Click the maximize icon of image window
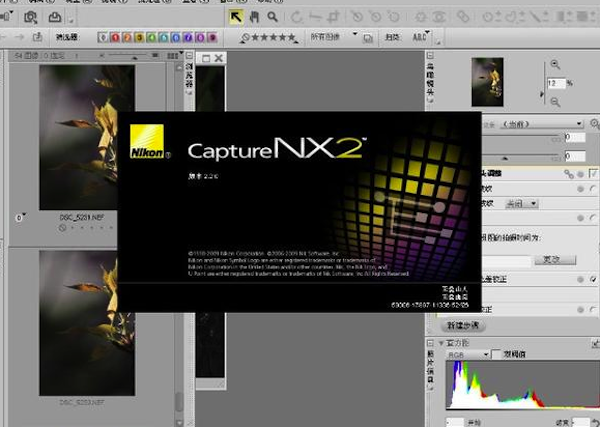Image resolution: width=600 pixels, height=427 pixels. (x=206, y=58)
